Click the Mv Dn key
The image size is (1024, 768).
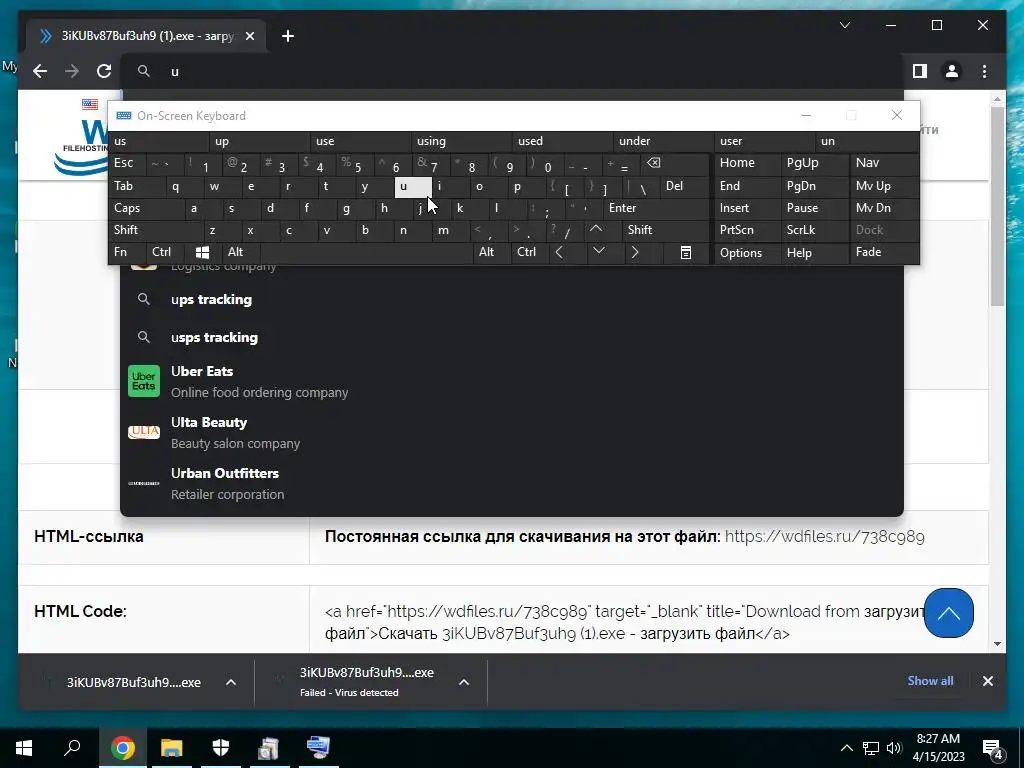click(x=884, y=208)
